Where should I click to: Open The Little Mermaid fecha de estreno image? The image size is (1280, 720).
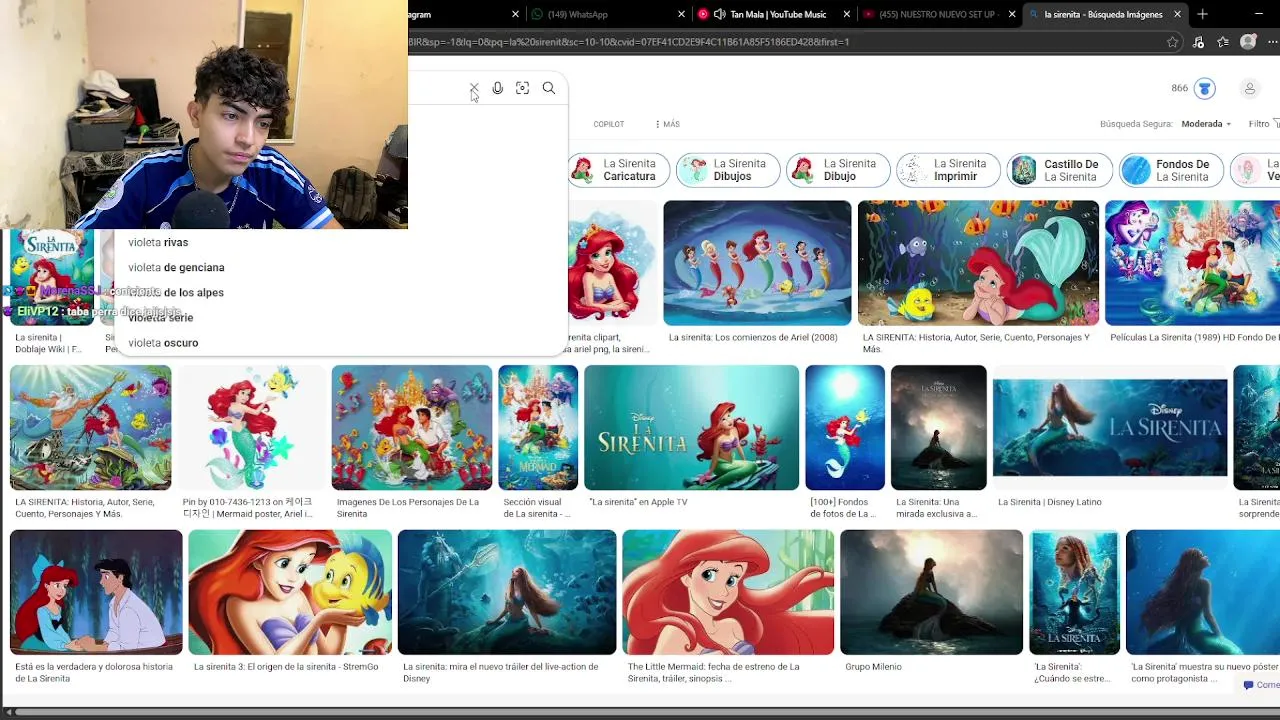(728, 592)
